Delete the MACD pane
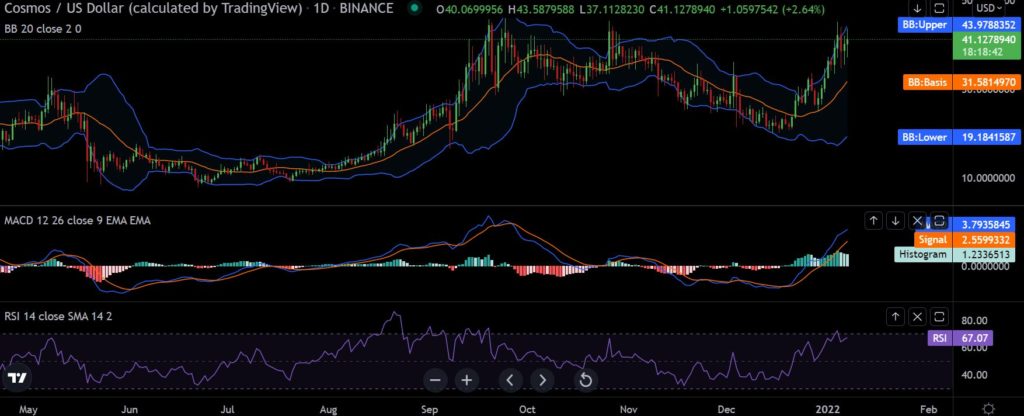This screenshot has width=1024, height=416. click(918, 221)
